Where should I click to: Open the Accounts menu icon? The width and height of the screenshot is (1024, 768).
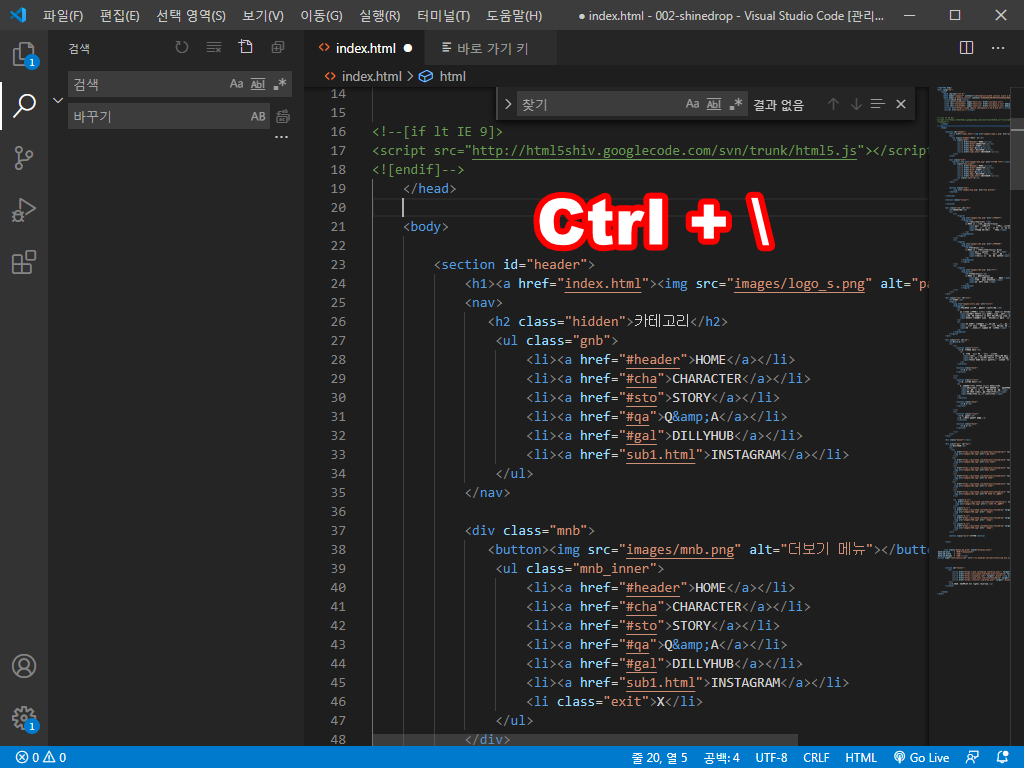coord(24,666)
